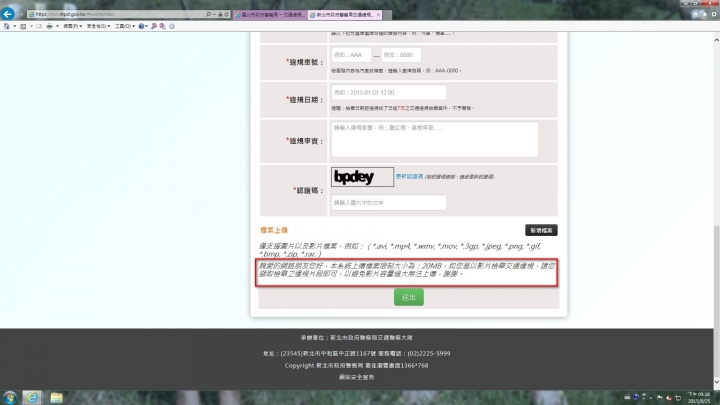Select the New Taipei police traffic tab

342,15
